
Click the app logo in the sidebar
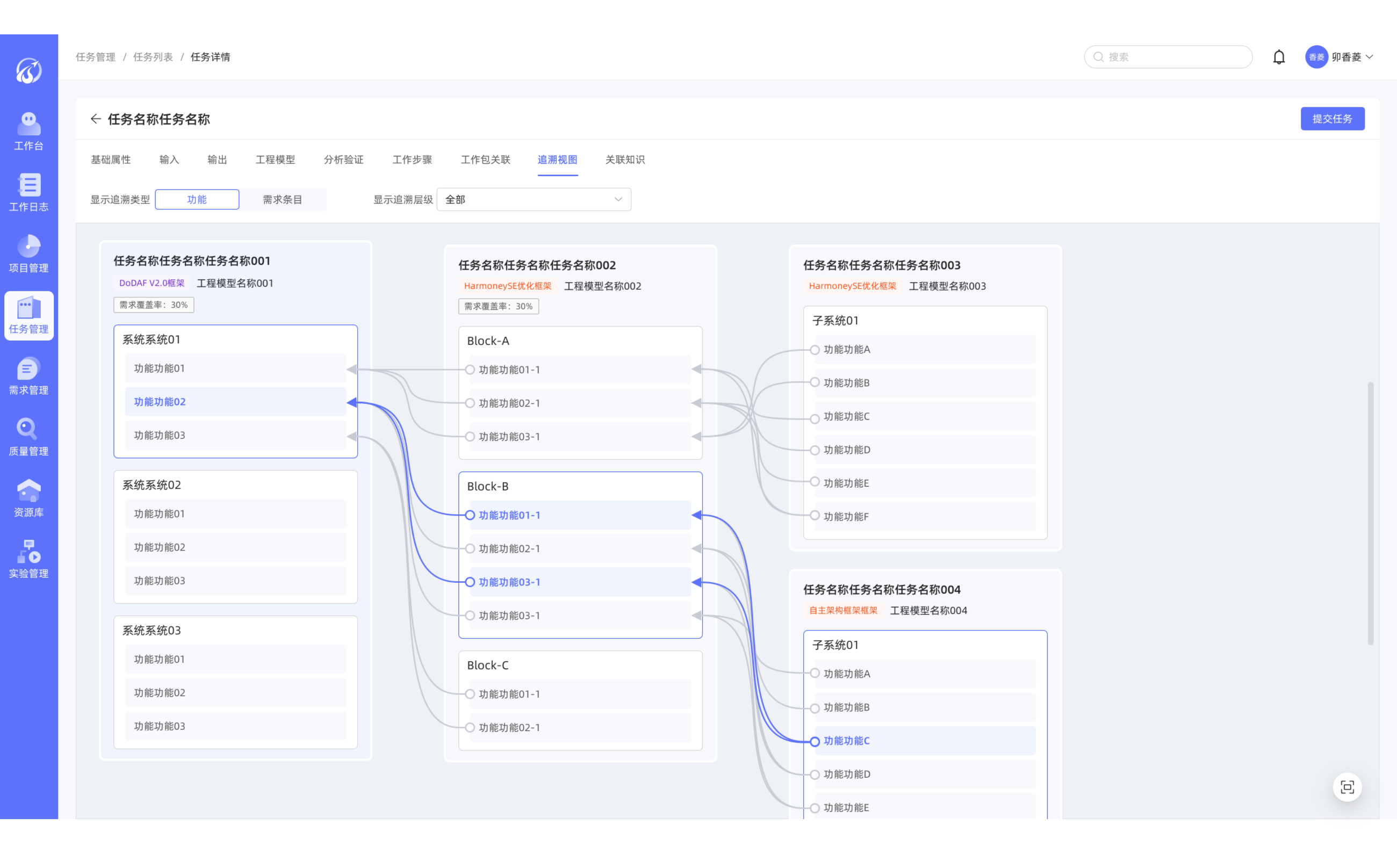[x=28, y=70]
